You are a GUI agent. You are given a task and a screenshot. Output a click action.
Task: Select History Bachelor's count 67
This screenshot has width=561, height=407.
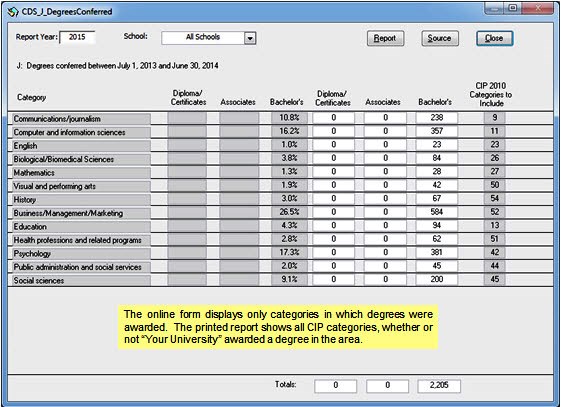(x=436, y=198)
